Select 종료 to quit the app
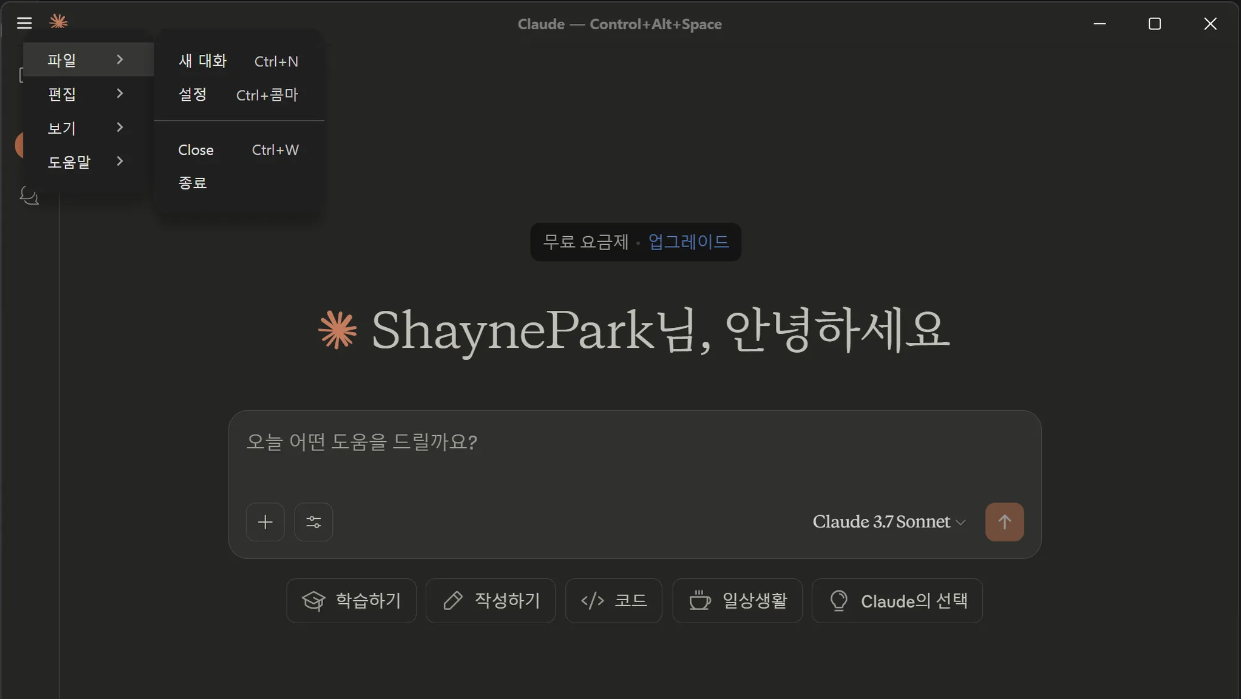The height and width of the screenshot is (699, 1241). [239, 183]
